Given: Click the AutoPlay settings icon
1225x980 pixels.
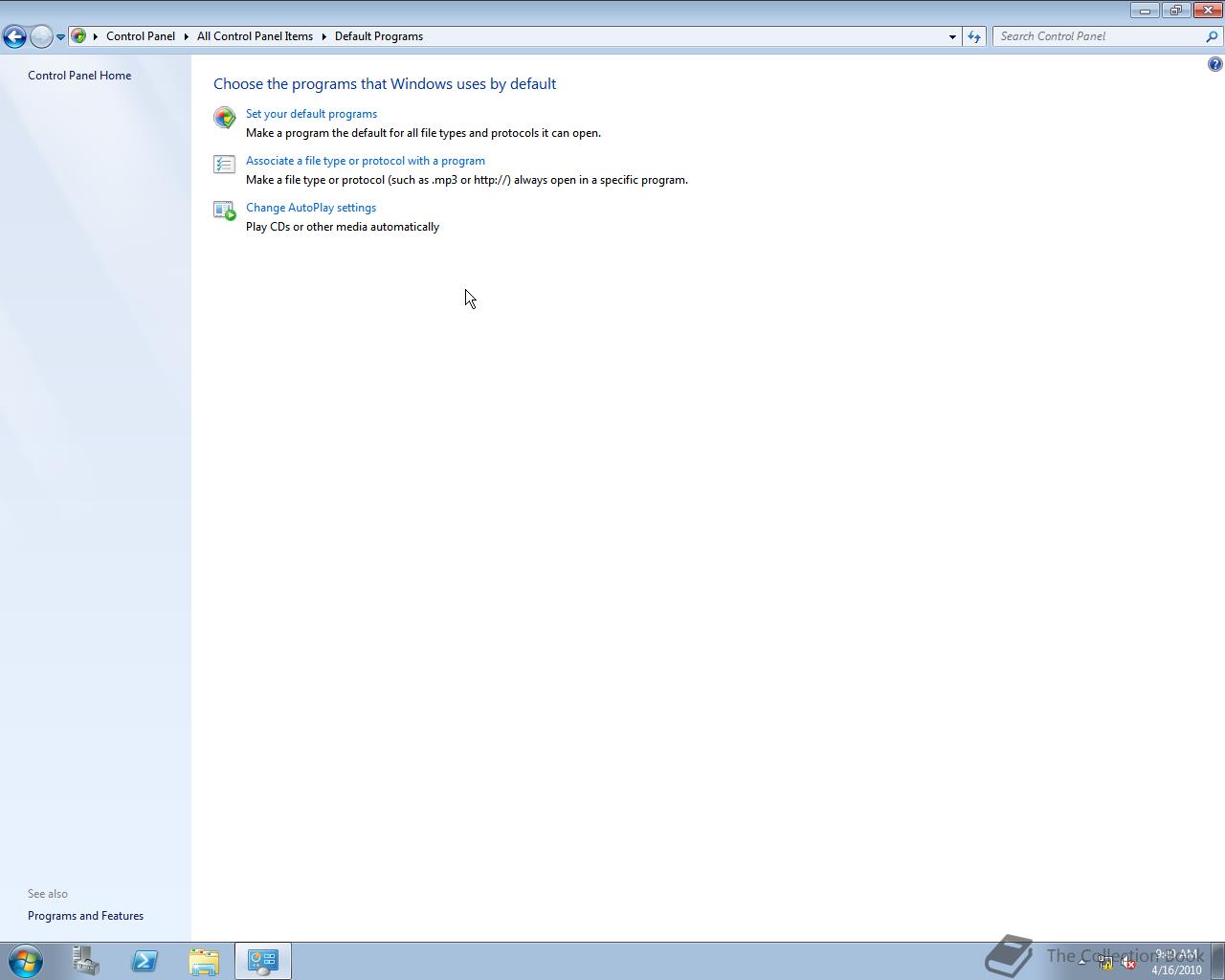Looking at the screenshot, I should click(224, 211).
